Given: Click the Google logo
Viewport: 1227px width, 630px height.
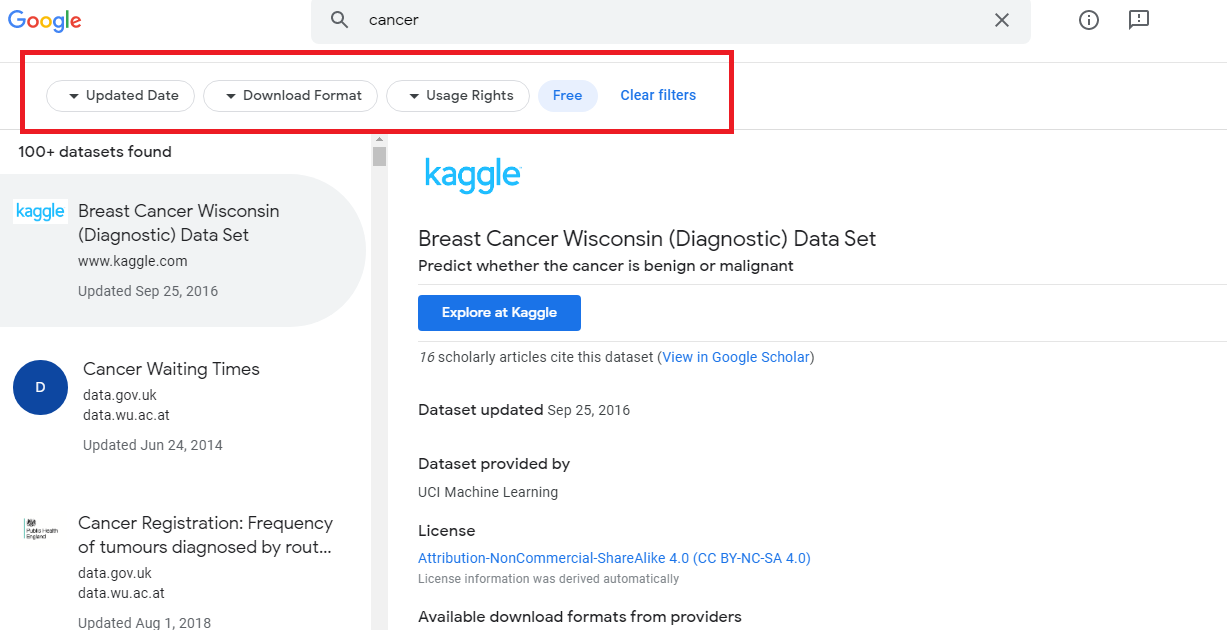Looking at the screenshot, I should click(45, 20).
